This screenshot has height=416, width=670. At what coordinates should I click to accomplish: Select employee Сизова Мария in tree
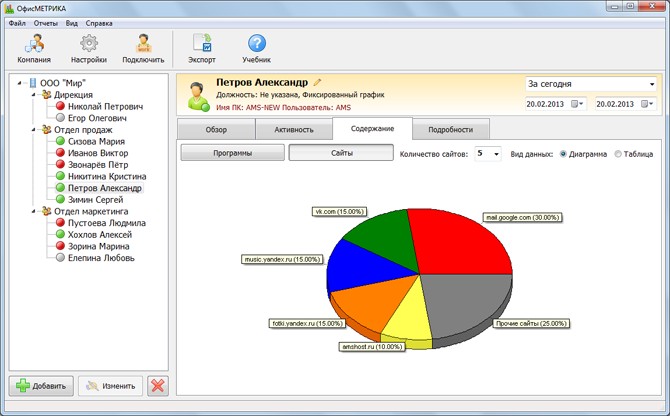96,141
